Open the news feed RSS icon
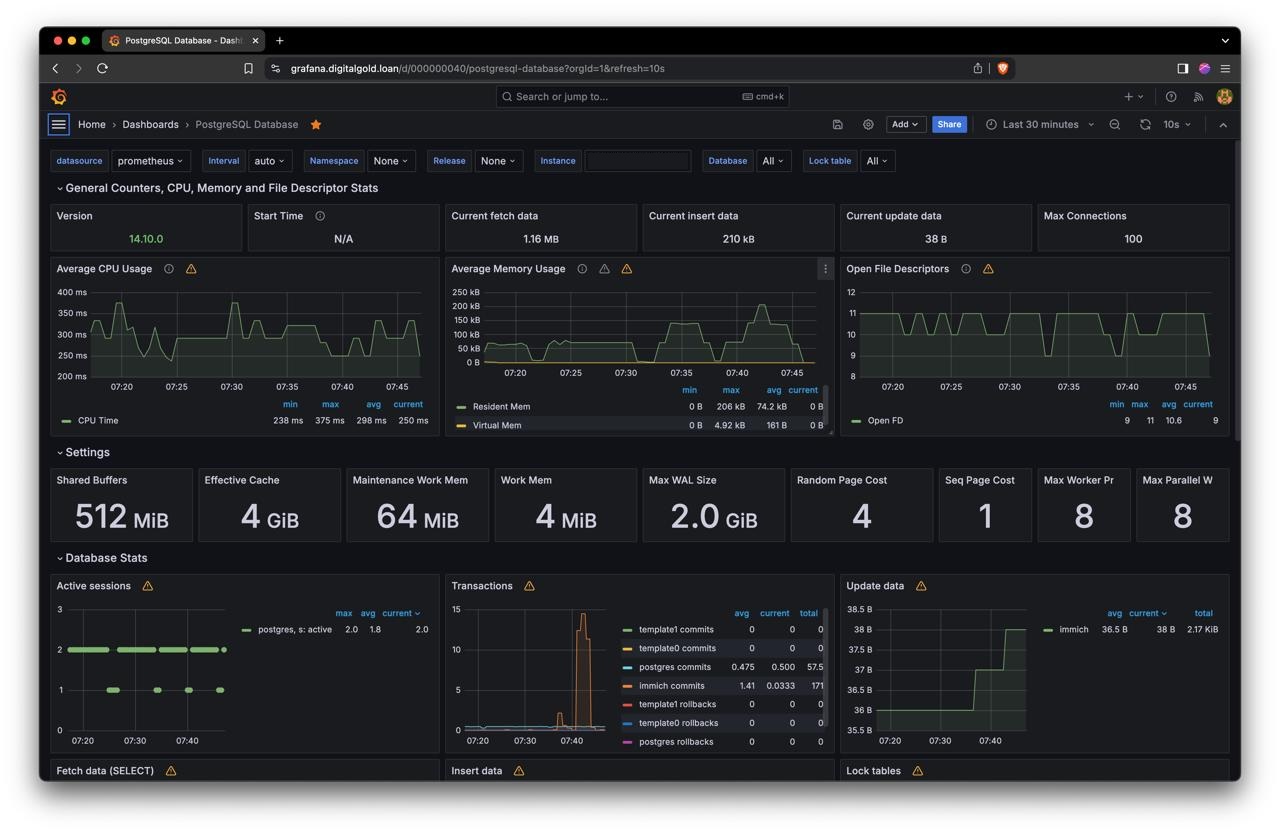 tap(1198, 97)
